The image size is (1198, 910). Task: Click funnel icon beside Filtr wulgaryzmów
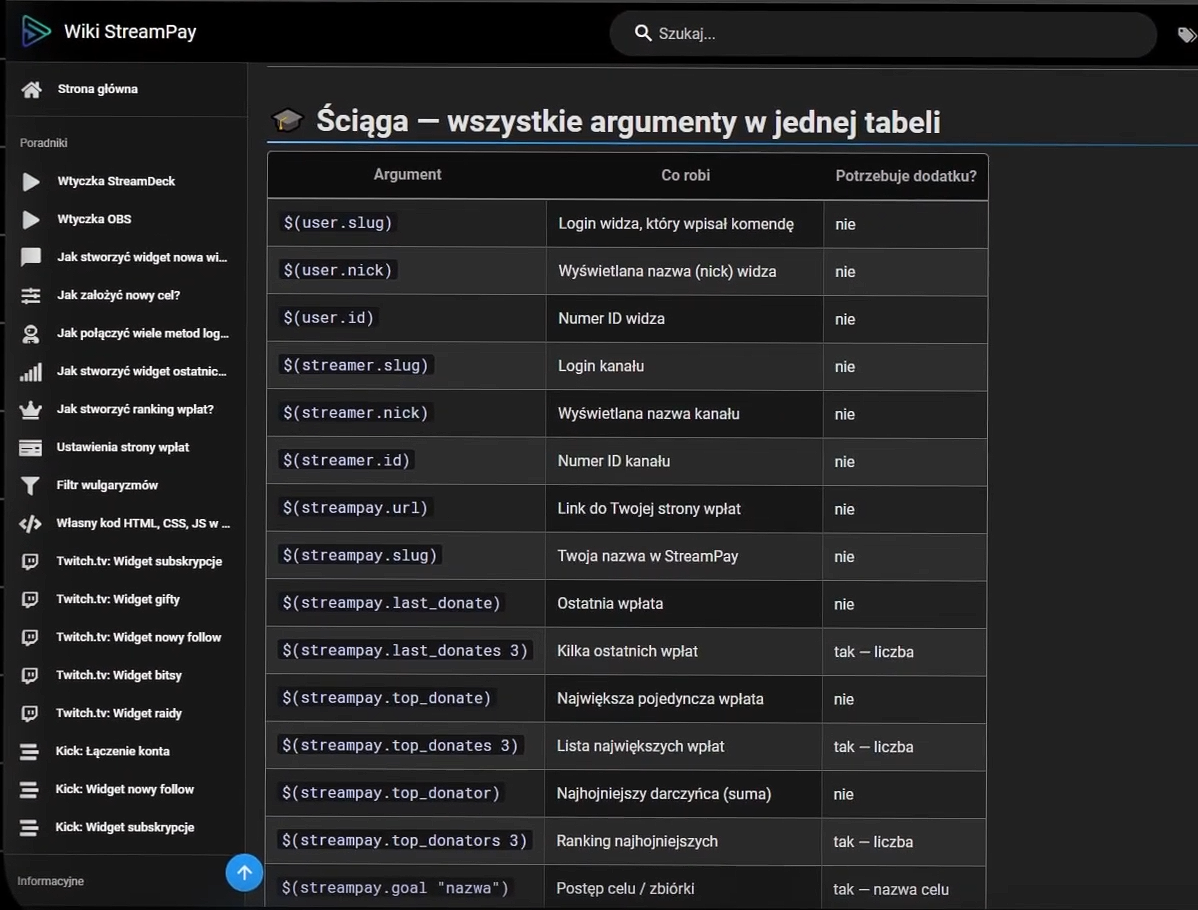(x=31, y=485)
